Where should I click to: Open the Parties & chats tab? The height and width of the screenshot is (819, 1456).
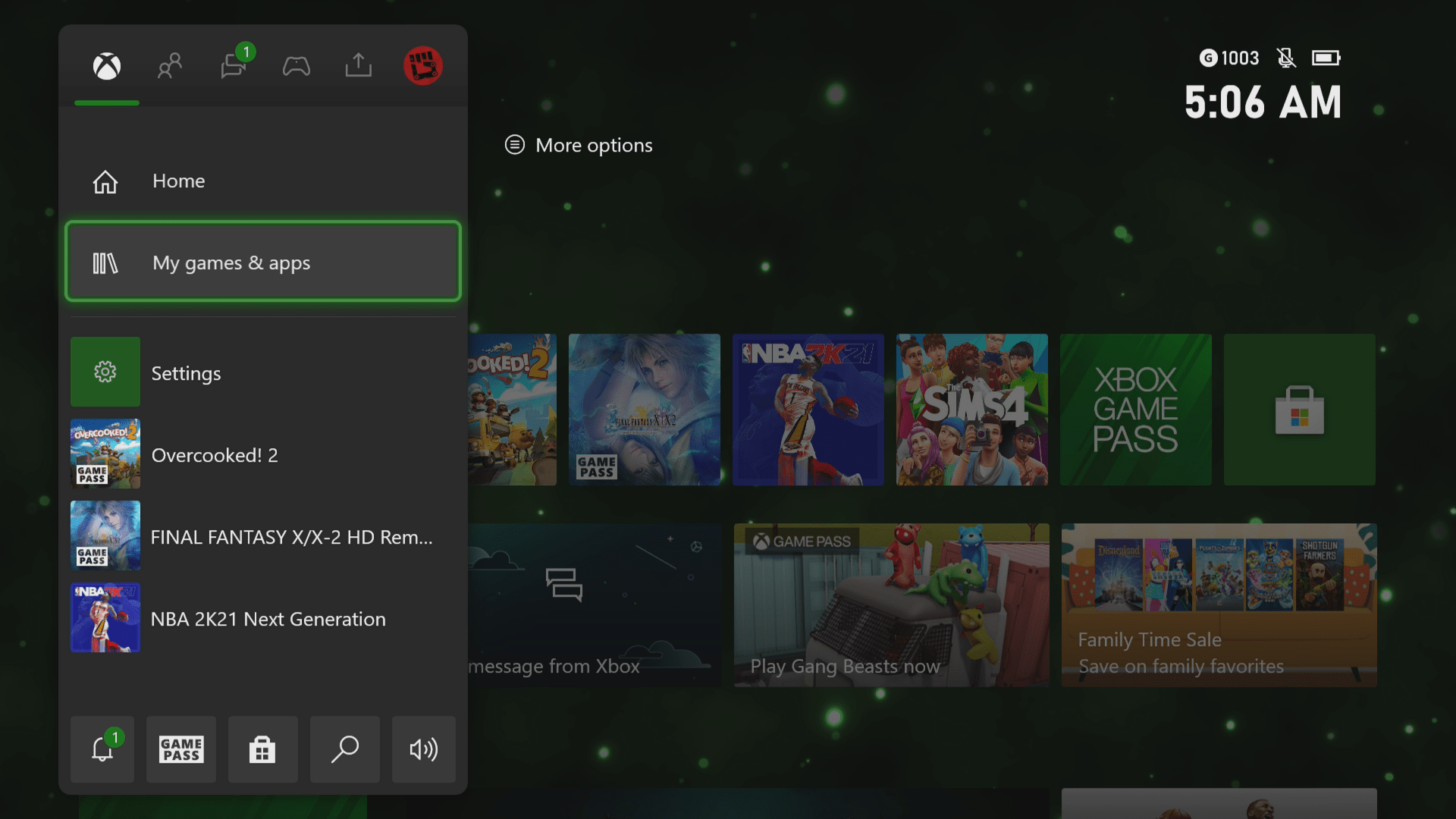[x=234, y=66]
